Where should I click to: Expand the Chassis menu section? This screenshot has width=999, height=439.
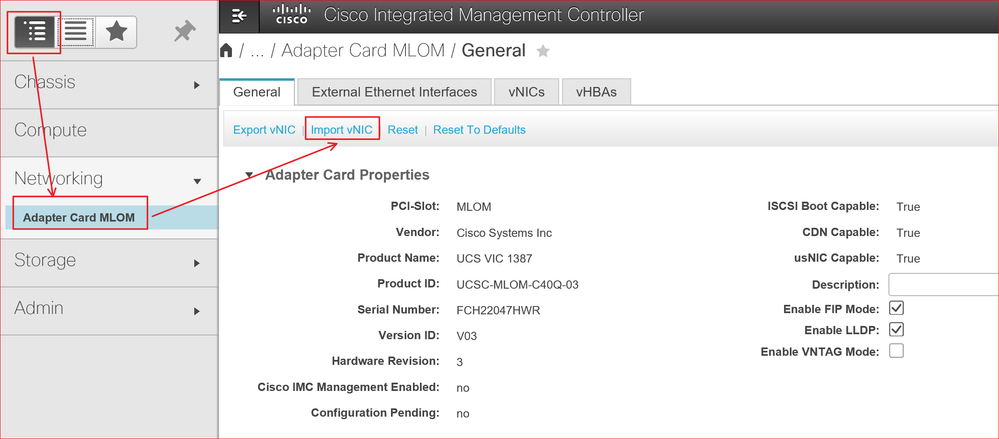point(108,83)
